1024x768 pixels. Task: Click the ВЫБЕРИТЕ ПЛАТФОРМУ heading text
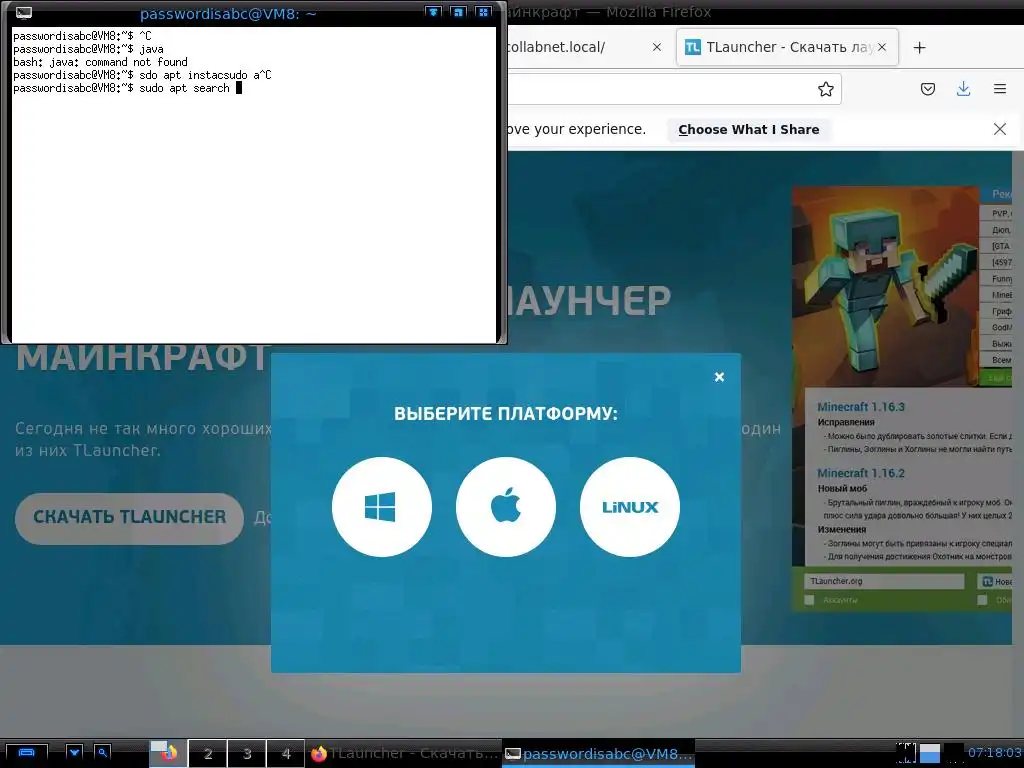point(505,413)
